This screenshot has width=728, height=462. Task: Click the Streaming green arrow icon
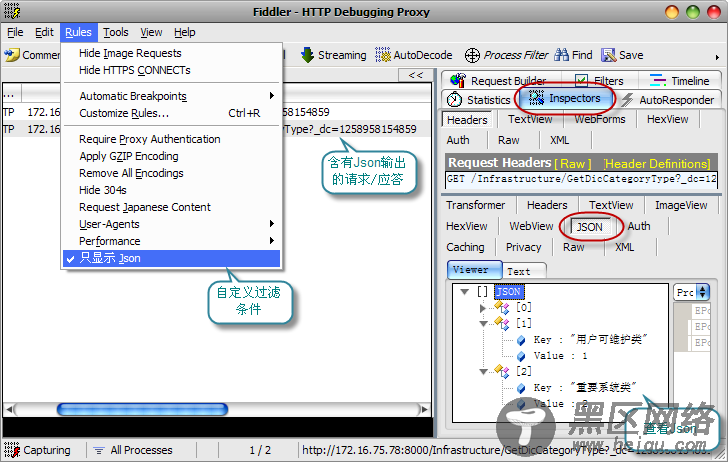[307, 55]
